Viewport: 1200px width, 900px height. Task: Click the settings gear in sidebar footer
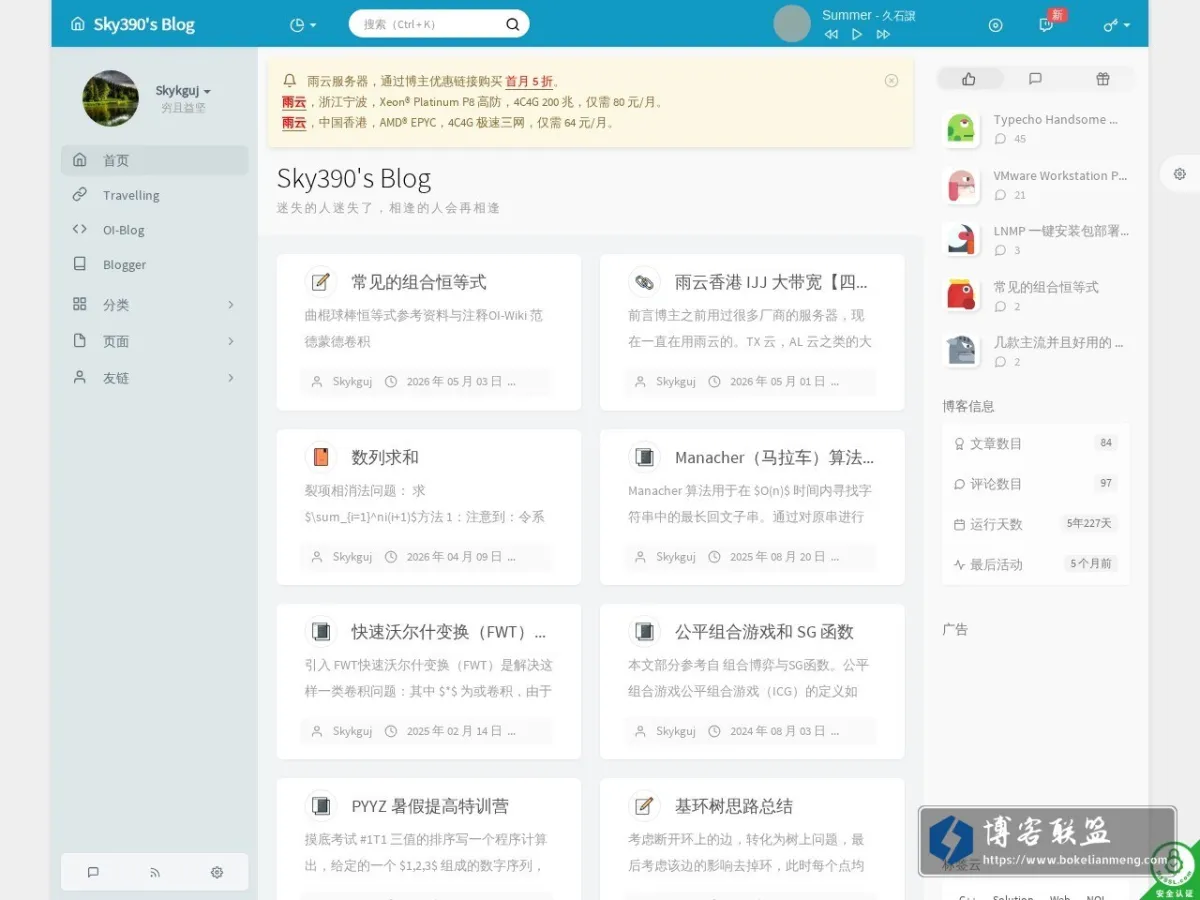(217, 872)
